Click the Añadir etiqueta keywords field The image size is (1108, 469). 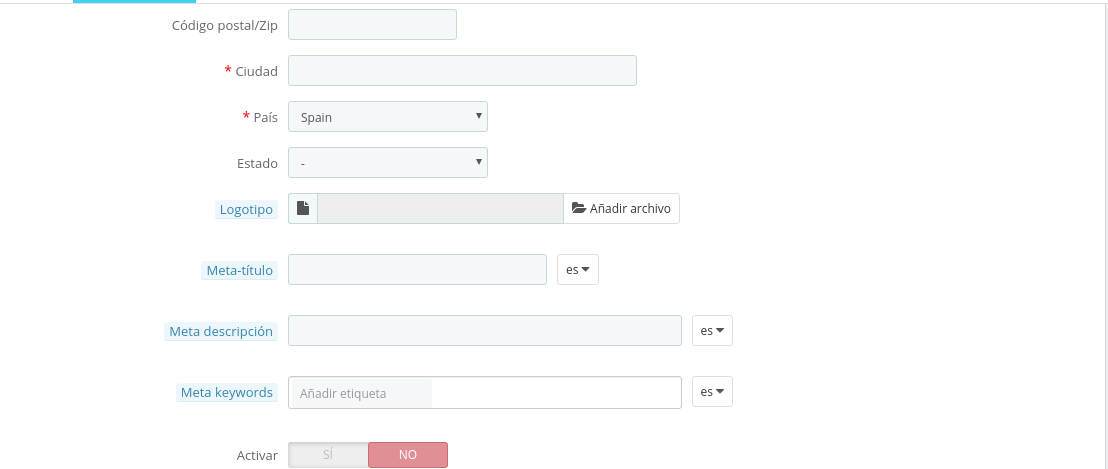pyautogui.click(x=484, y=393)
